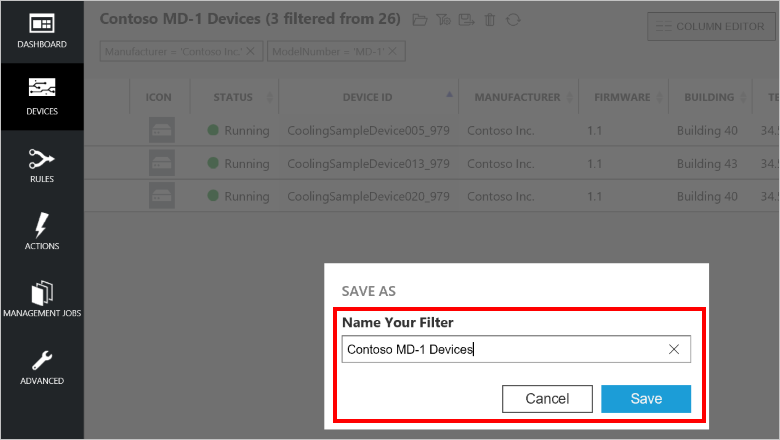
Task: Refresh the device list
Action: click(x=513, y=20)
